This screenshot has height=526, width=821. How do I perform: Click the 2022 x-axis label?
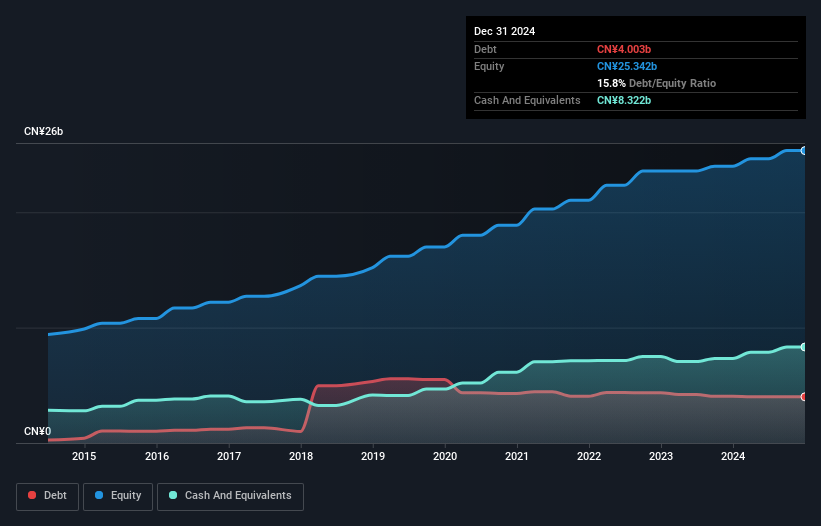pos(589,456)
